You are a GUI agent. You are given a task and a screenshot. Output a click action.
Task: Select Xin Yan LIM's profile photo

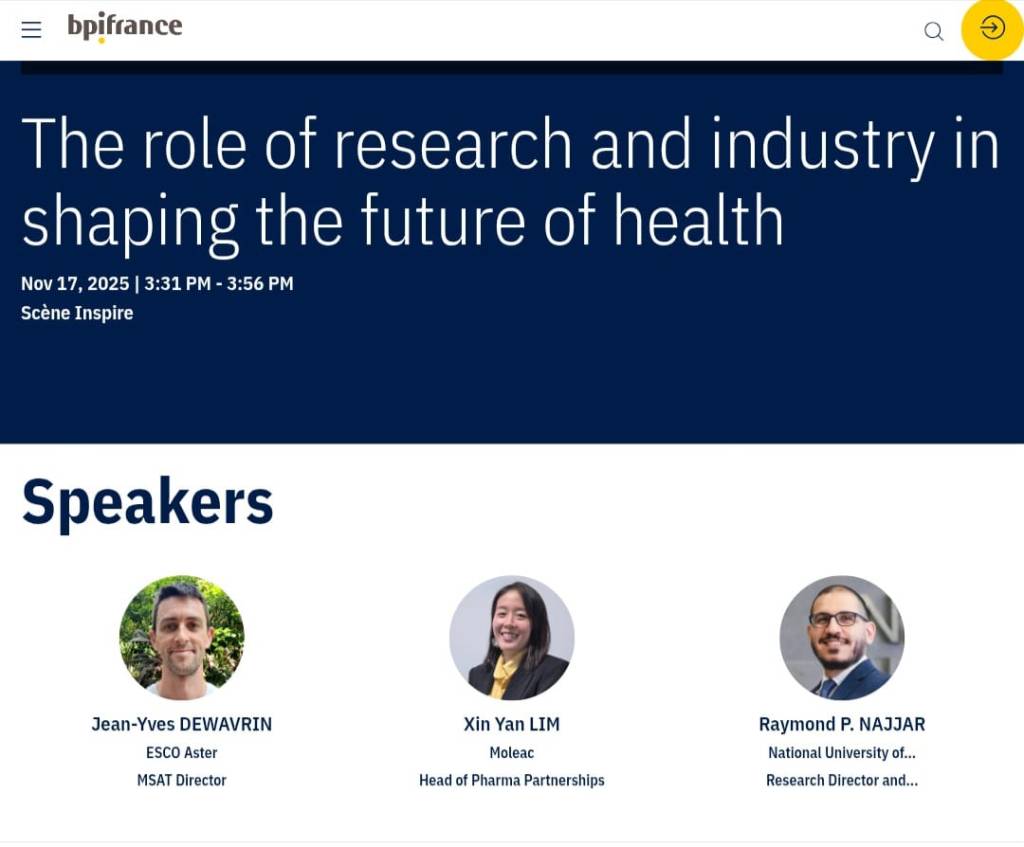(511, 637)
